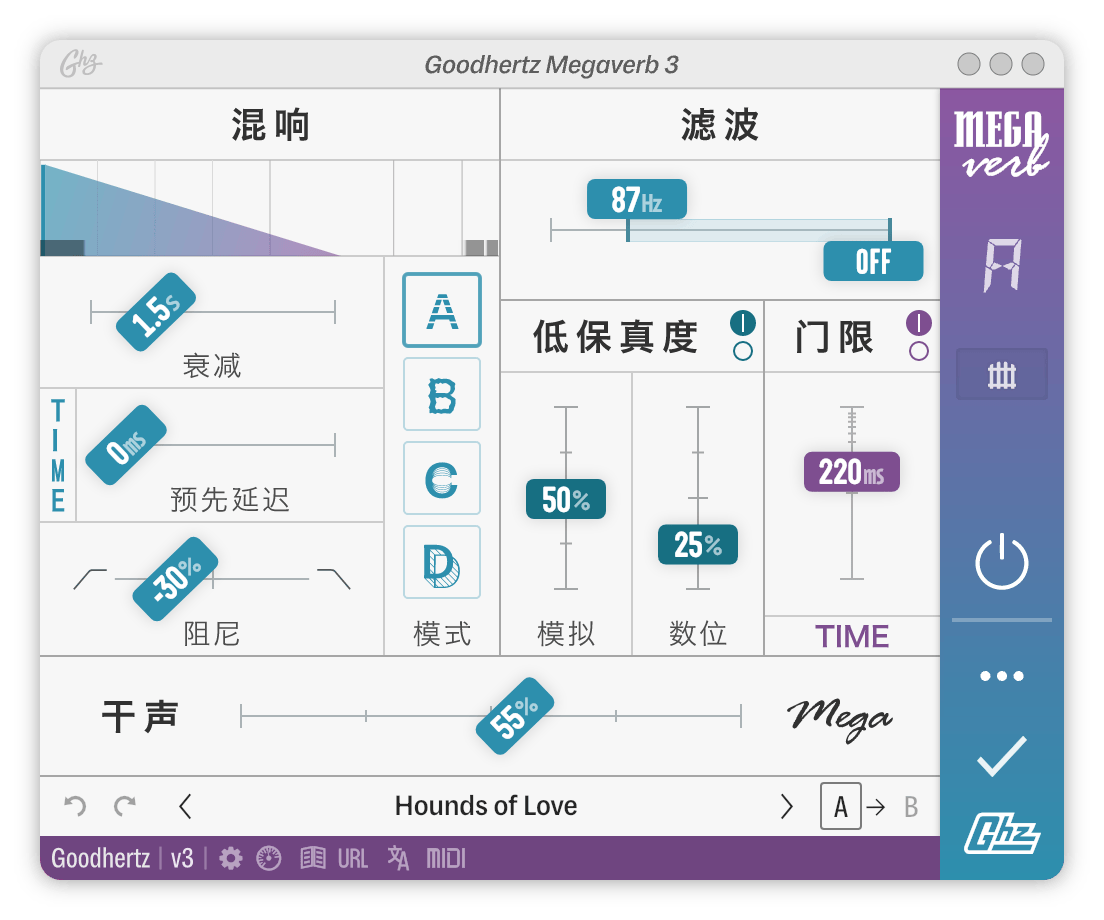Image resolution: width=1104 pixels, height=920 pixels.
Task: Click the 滤波 section header
Action: (720, 125)
